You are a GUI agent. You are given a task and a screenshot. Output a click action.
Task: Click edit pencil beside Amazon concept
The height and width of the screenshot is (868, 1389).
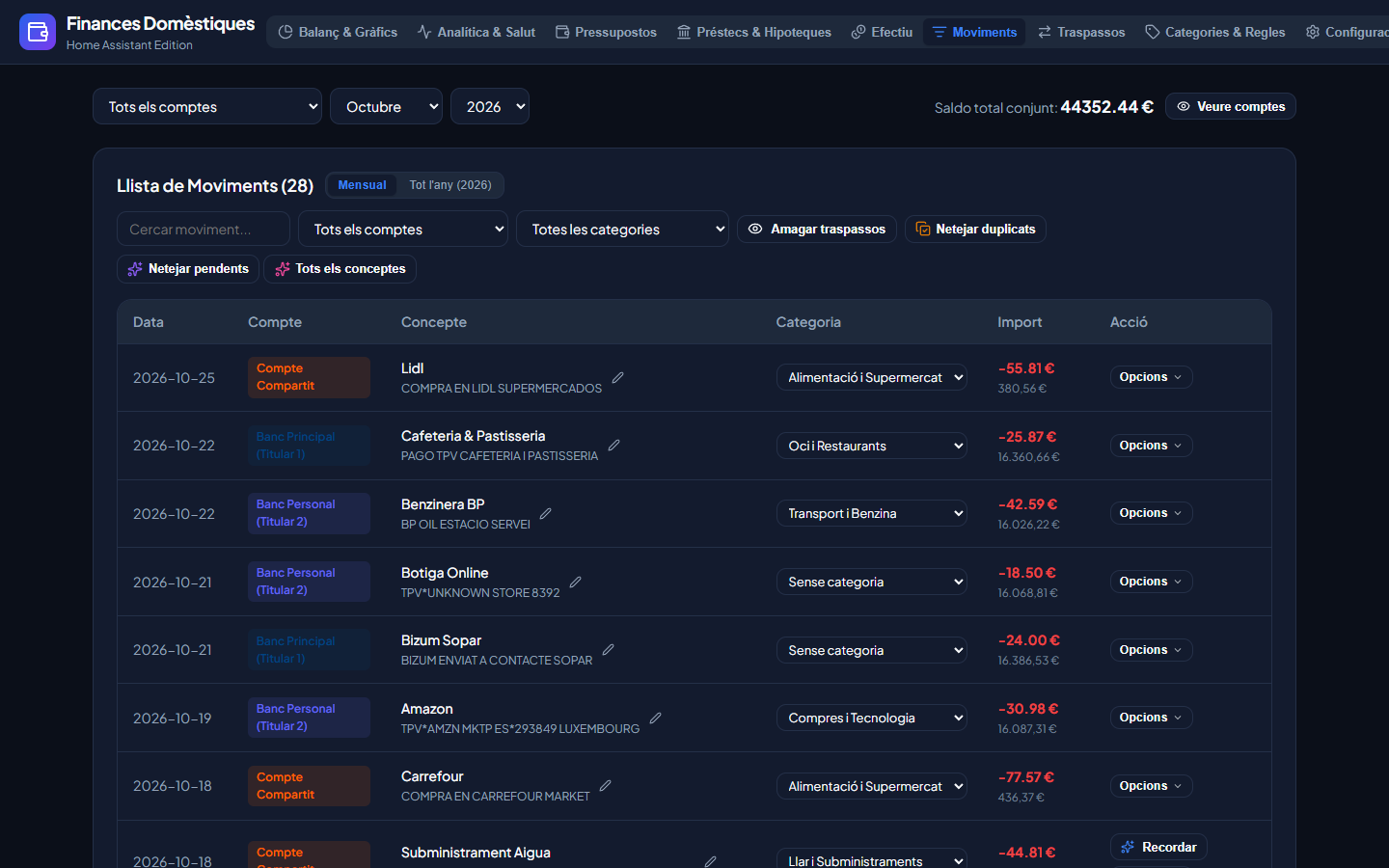655,719
